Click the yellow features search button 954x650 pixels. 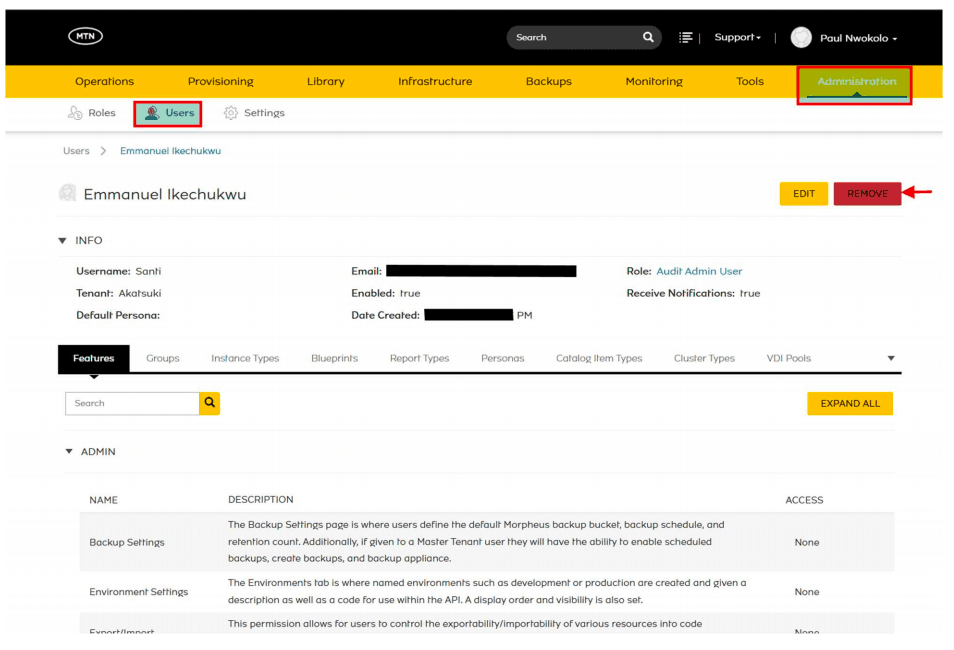point(209,403)
